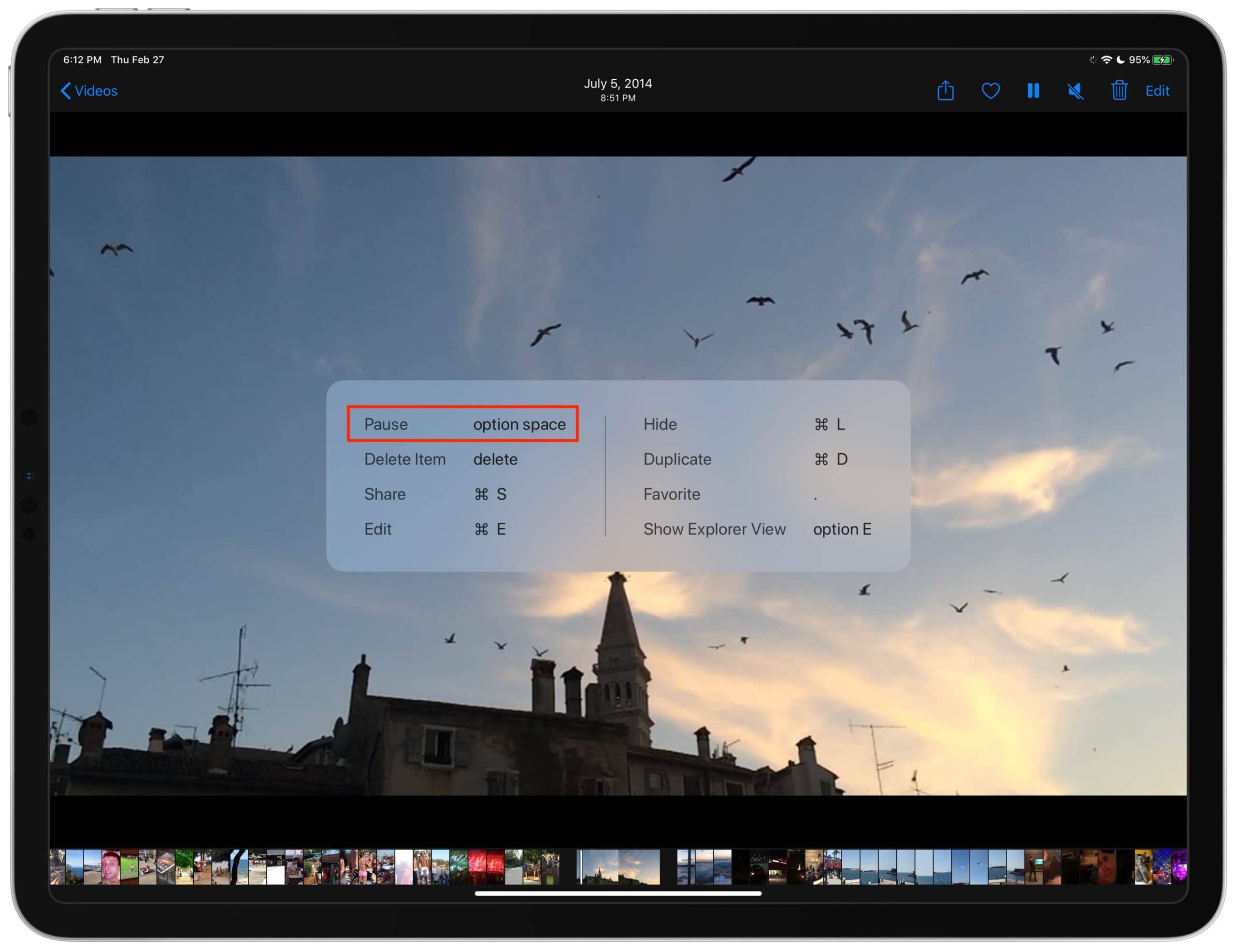Image resolution: width=1237 pixels, height=952 pixels.
Task: Select the Pause shortcut entry
Action: 462,424
